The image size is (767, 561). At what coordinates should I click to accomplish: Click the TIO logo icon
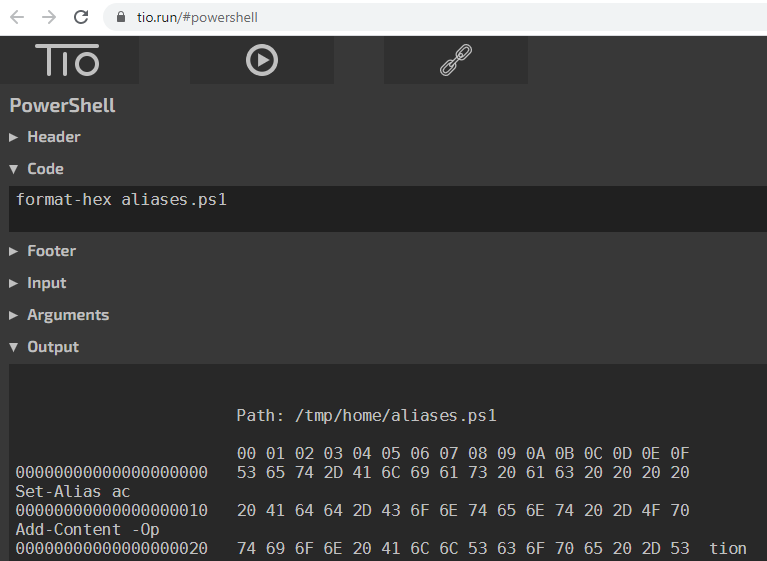pyautogui.click(x=68, y=61)
